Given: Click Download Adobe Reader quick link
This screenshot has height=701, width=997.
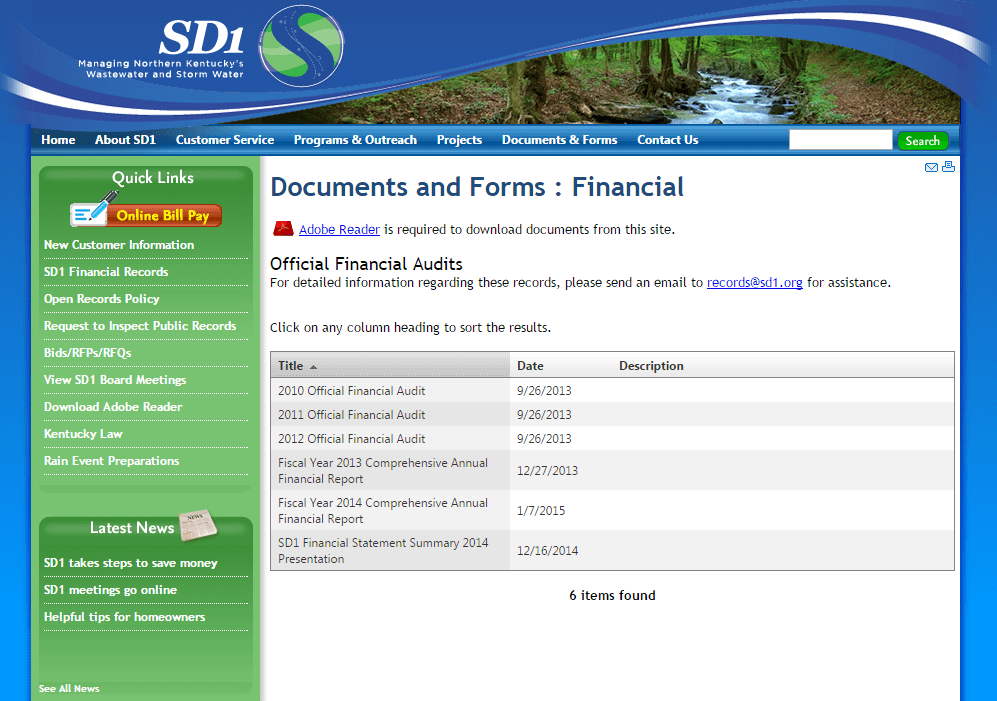Looking at the screenshot, I should click(113, 407).
